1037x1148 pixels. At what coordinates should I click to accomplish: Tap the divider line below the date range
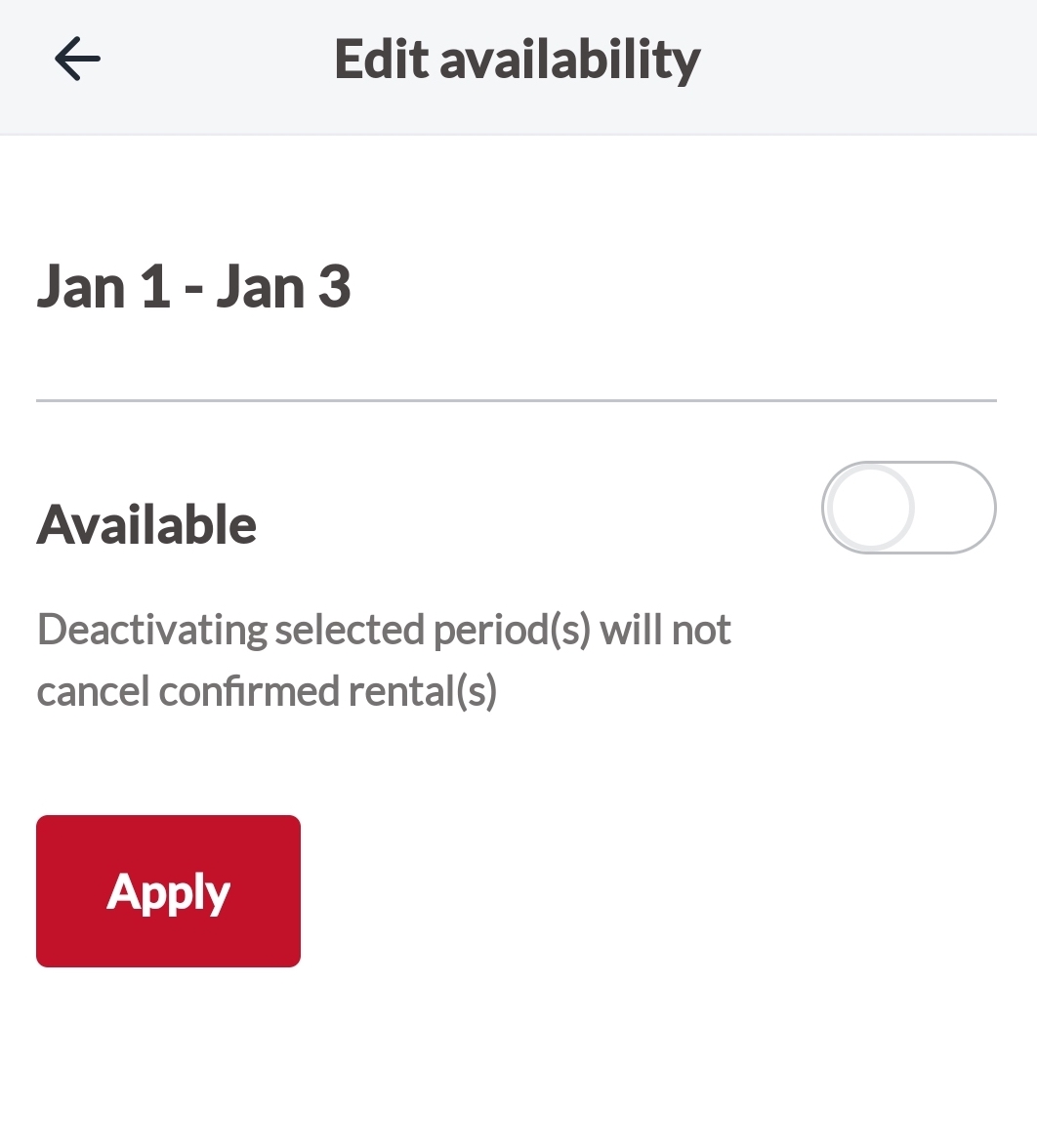(x=516, y=400)
